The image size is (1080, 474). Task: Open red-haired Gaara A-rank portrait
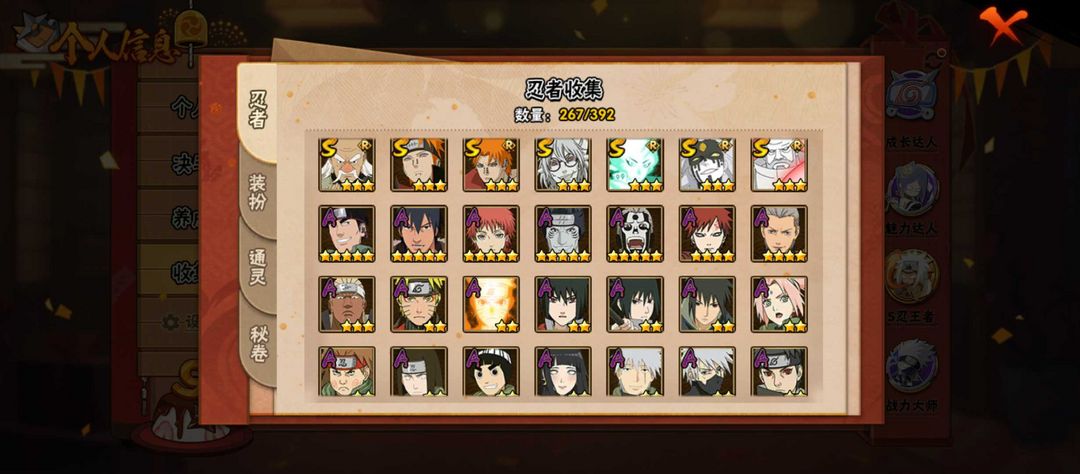(x=707, y=234)
